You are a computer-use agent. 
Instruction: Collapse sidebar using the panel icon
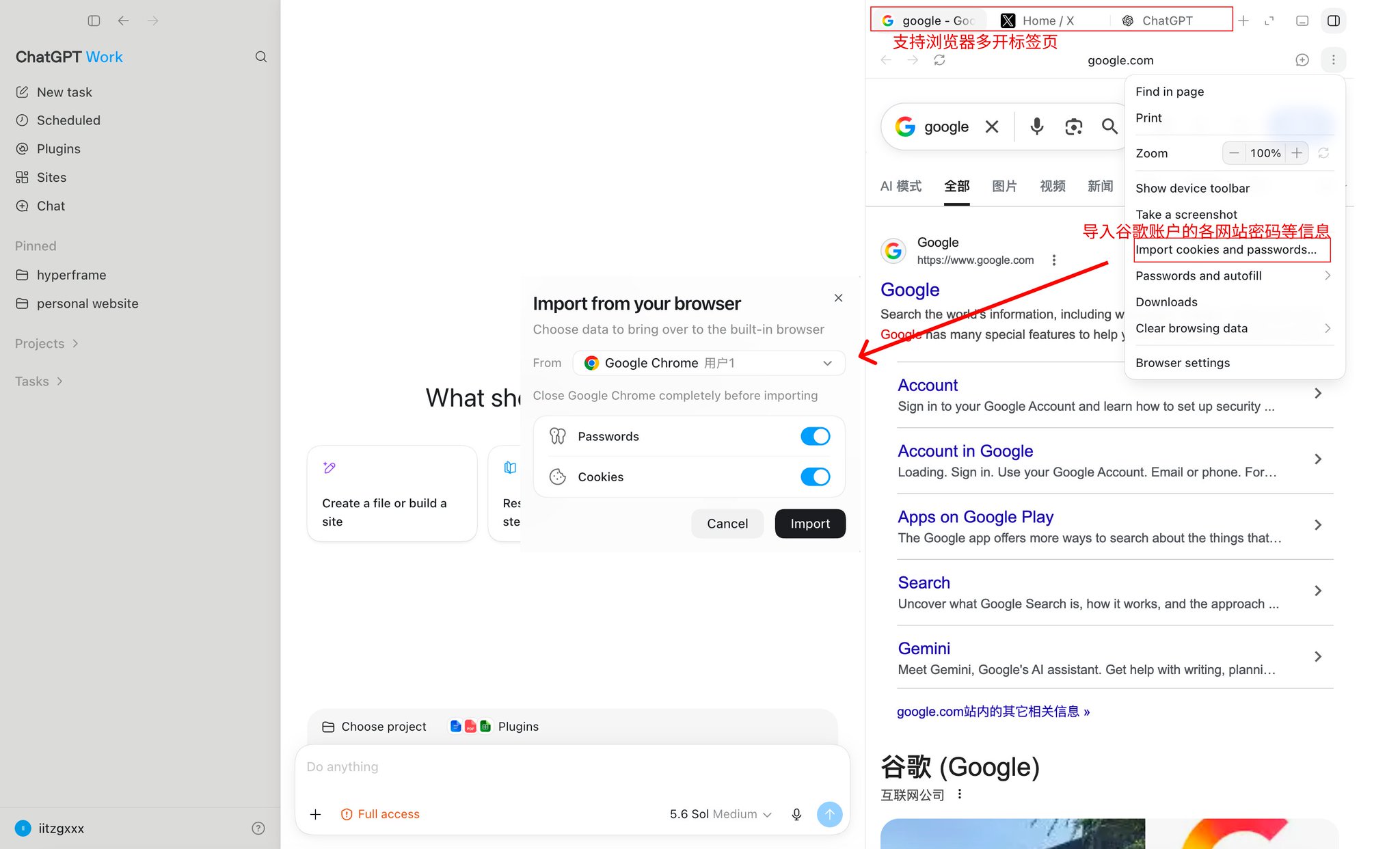[94, 21]
